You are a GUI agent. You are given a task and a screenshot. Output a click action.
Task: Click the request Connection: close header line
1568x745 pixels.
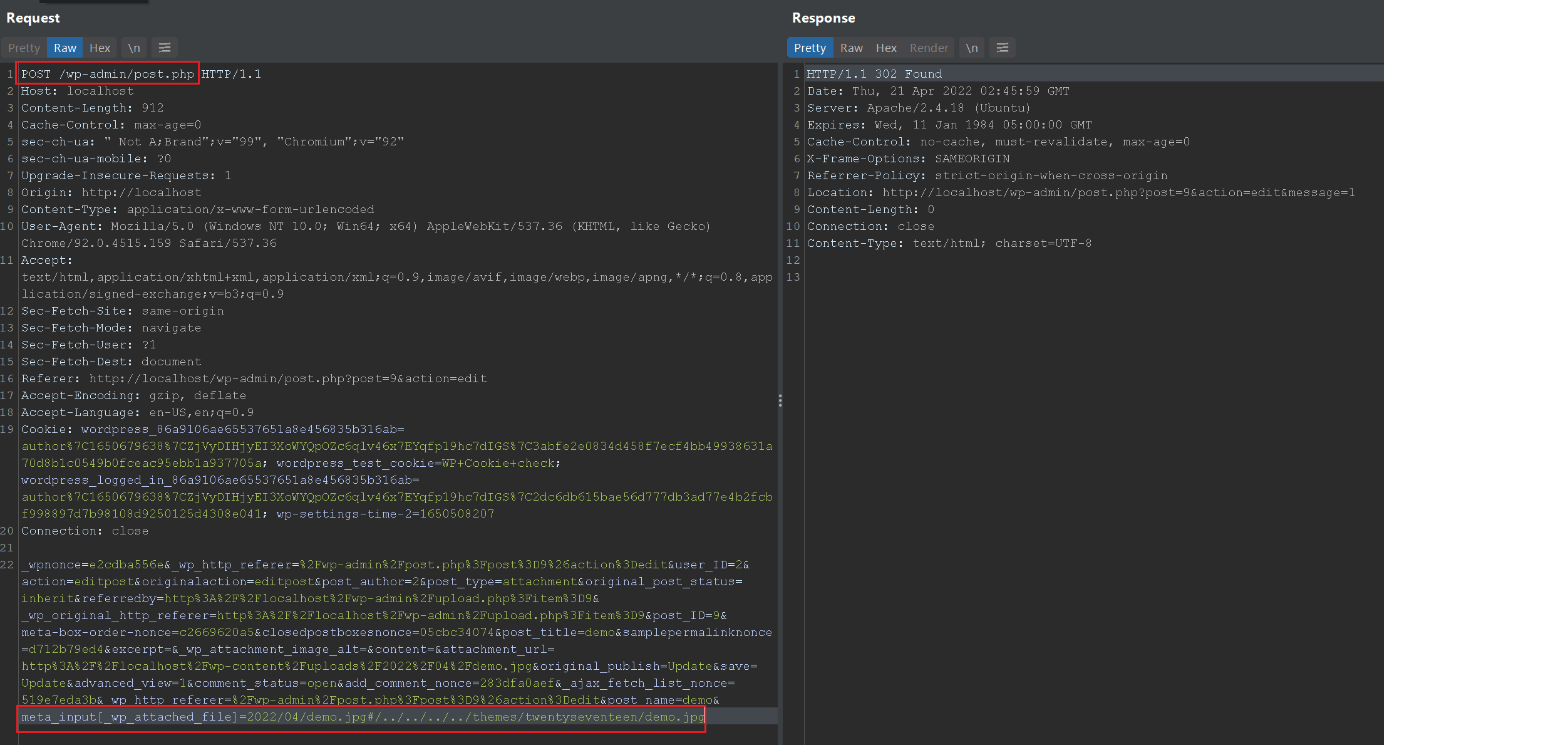[85, 531]
